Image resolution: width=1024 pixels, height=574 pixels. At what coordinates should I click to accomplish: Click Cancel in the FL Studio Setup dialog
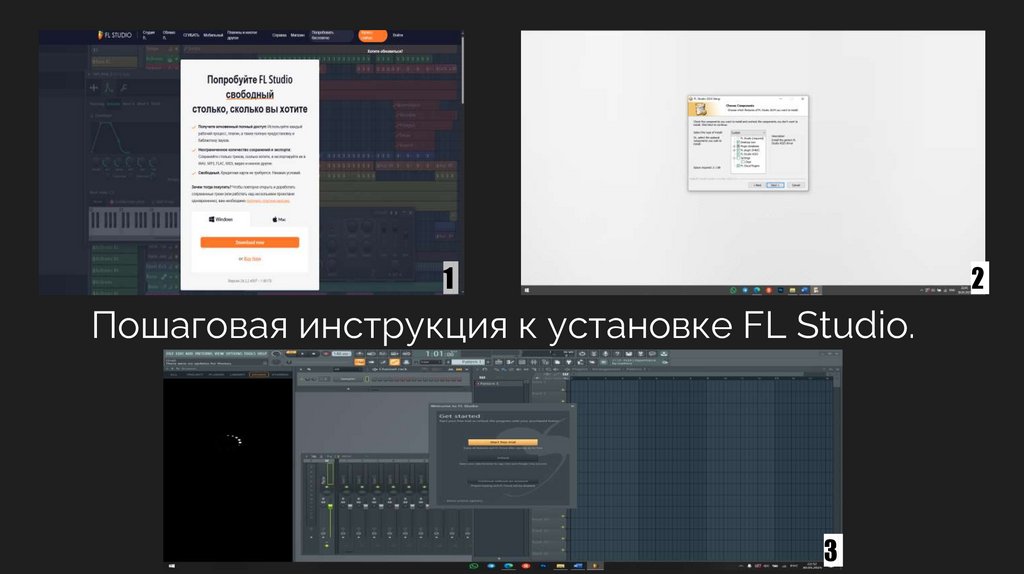click(x=796, y=185)
